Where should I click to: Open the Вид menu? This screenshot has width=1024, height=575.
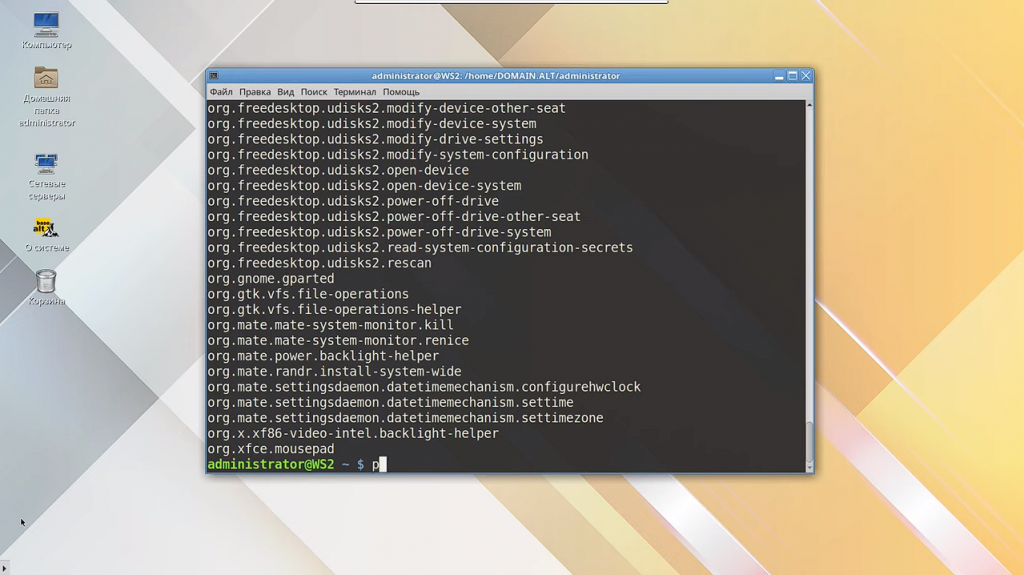tap(285, 92)
